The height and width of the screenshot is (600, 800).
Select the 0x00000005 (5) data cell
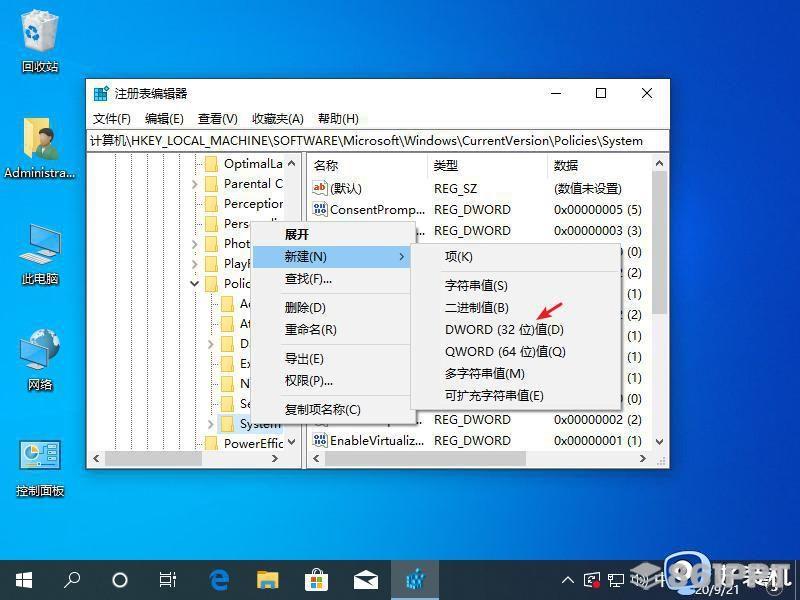tap(597, 210)
